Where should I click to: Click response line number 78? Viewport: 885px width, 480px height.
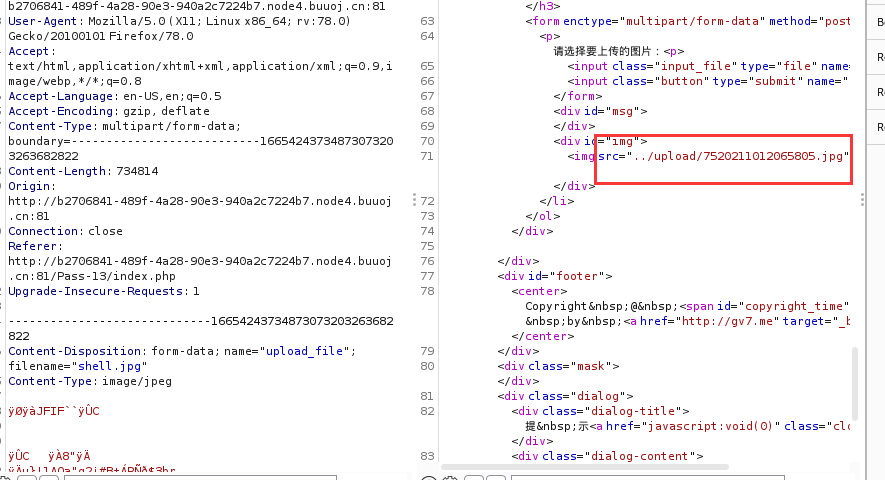427,291
